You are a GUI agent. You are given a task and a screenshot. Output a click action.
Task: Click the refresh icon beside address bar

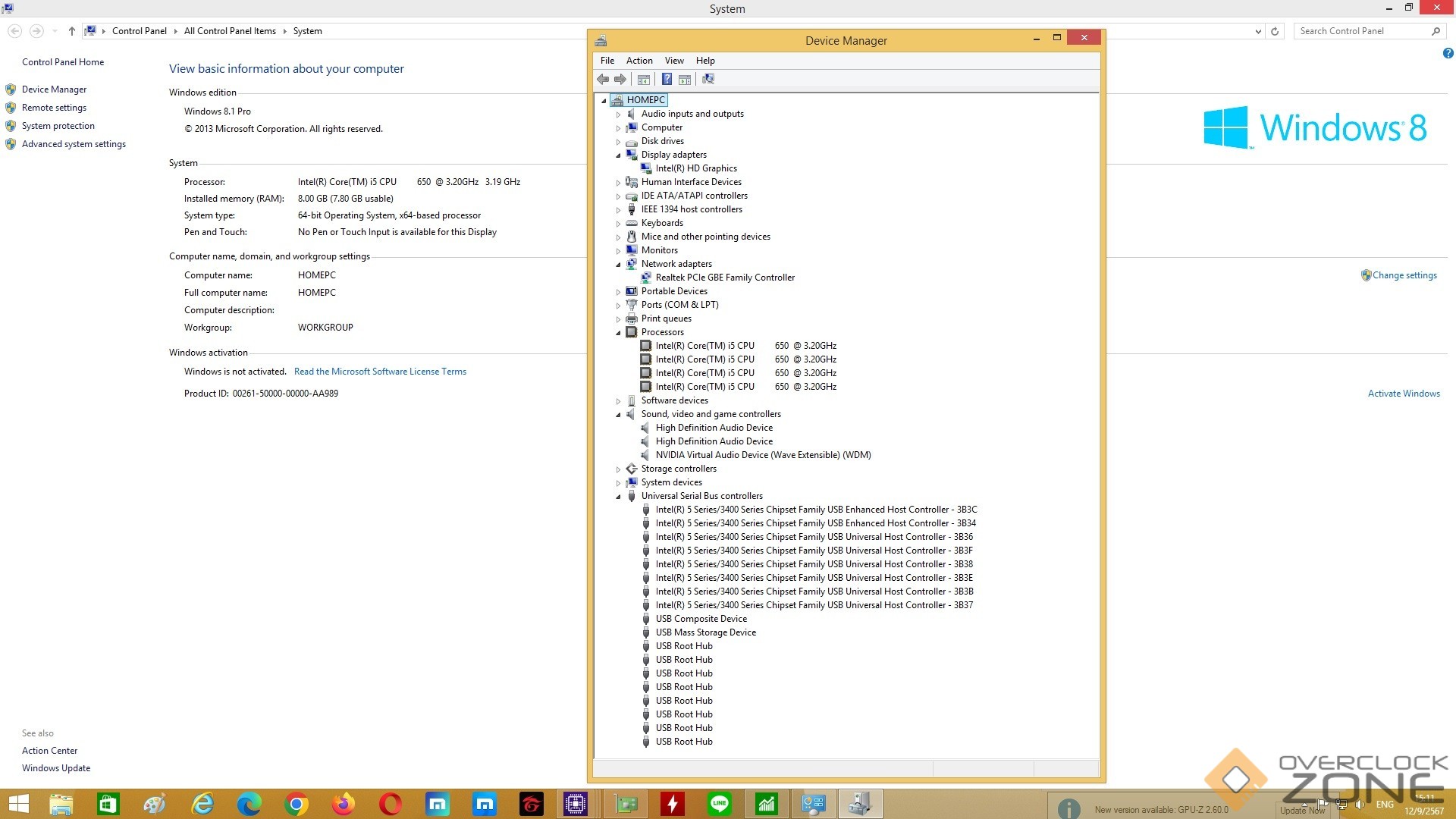coord(1275,31)
